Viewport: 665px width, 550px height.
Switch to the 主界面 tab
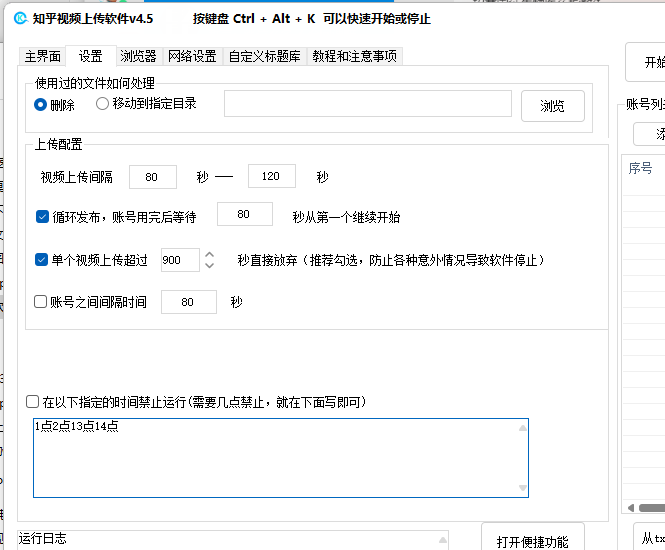click(42, 56)
